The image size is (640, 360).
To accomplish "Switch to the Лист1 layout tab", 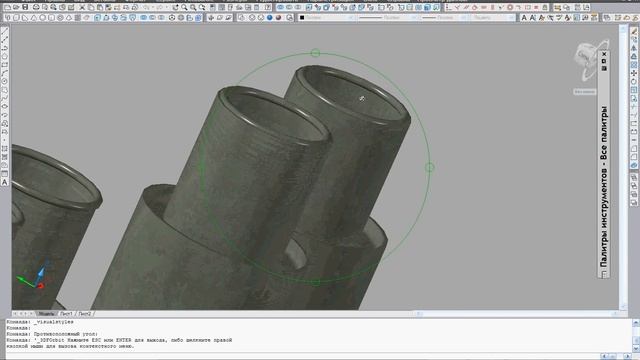I will 66,313.
